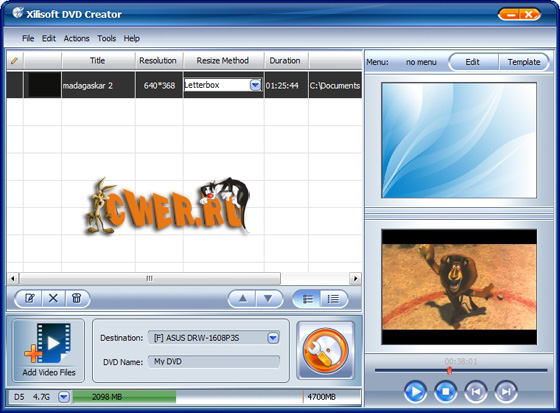This screenshot has width=560, height=413.
Task: Skip to the next chapter in the preview
Action: pyautogui.click(x=506, y=392)
